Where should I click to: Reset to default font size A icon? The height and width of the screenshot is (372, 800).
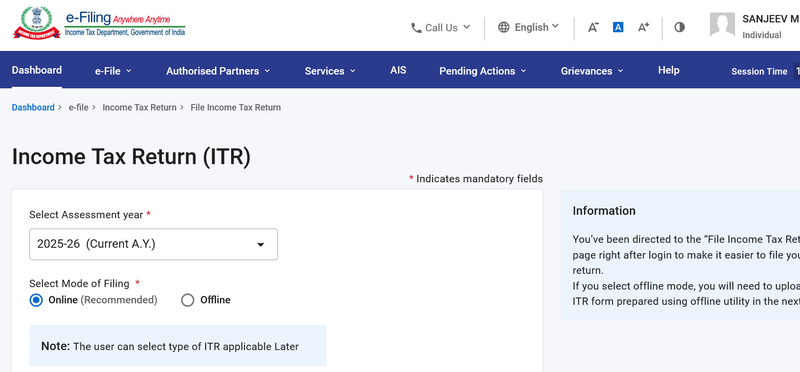click(x=618, y=28)
